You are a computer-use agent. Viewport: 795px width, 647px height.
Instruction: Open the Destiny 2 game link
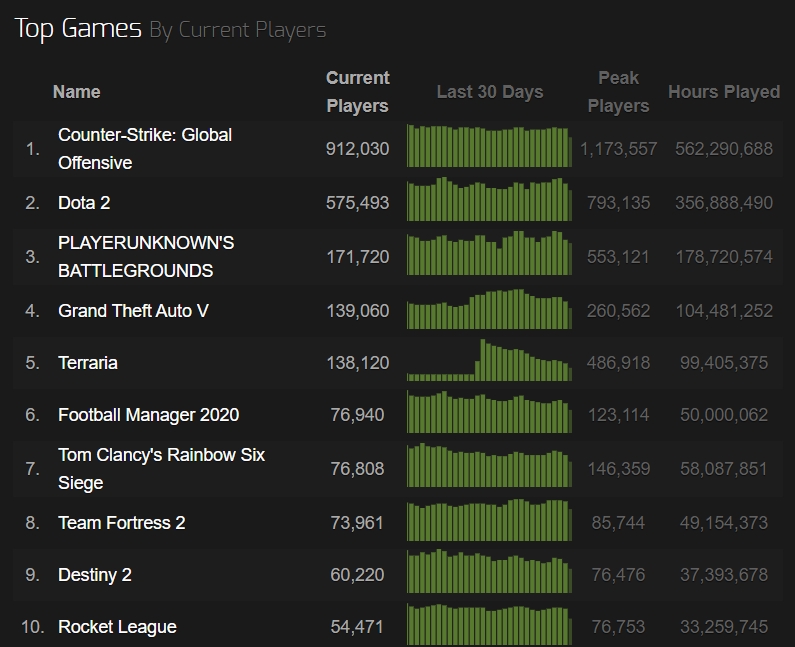click(95, 575)
